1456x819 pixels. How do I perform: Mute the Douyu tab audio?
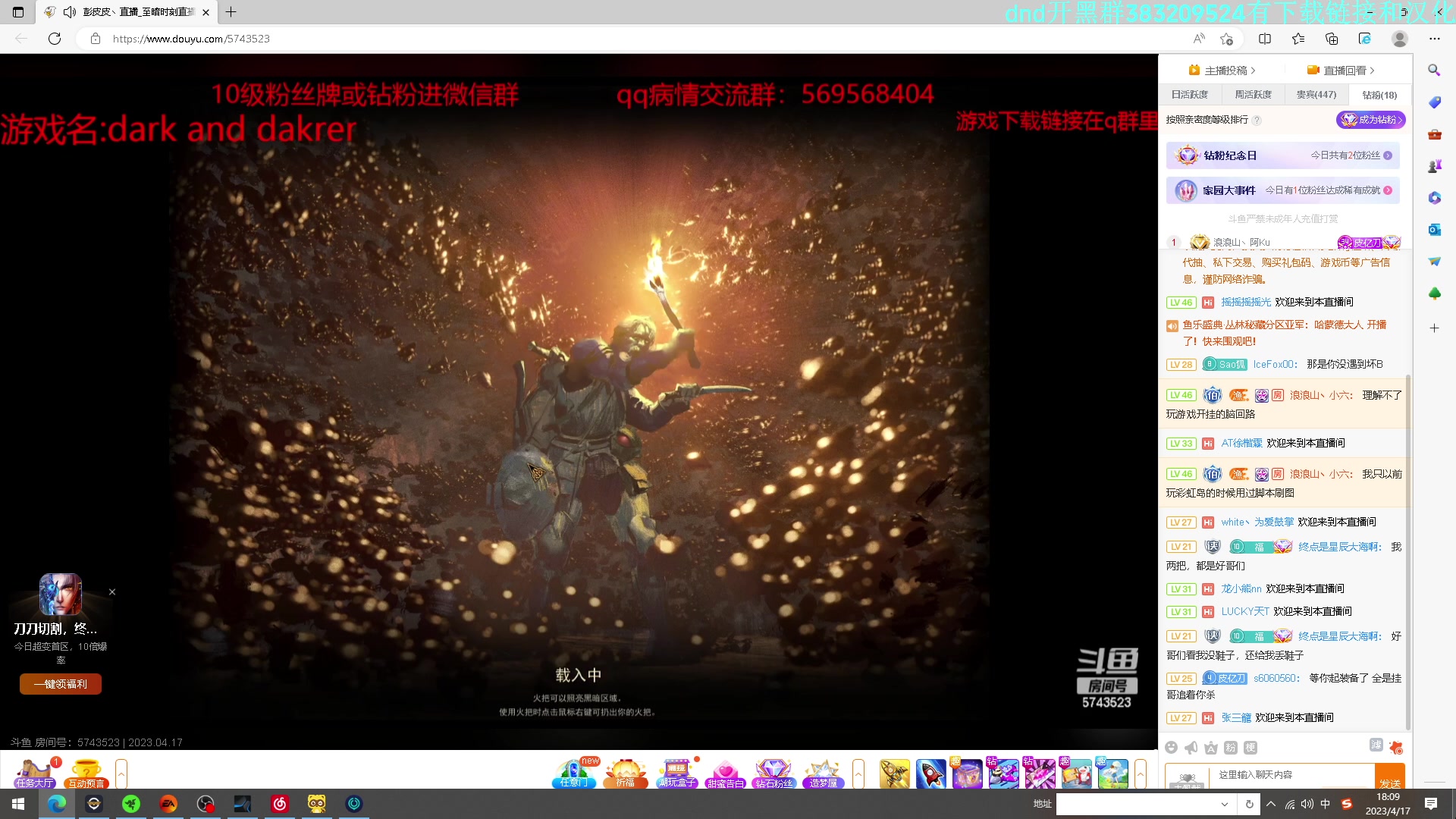(70, 12)
